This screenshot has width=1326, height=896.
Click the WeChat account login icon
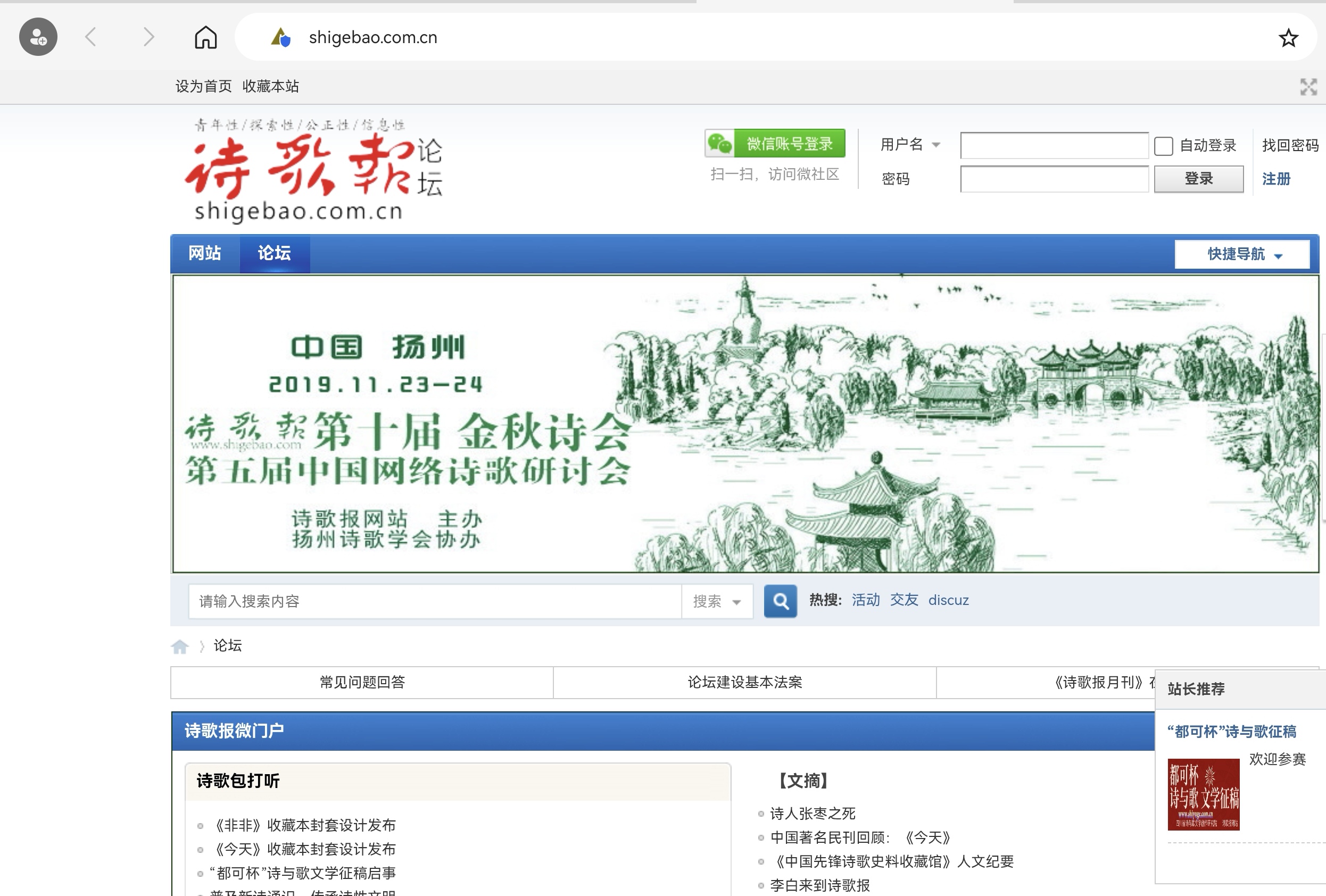pyautogui.click(x=721, y=144)
